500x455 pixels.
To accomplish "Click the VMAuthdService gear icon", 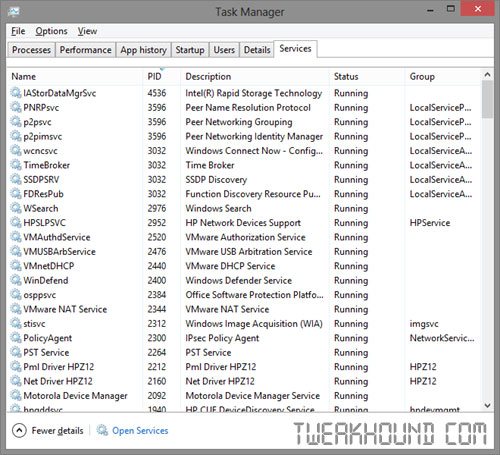I will point(16,237).
